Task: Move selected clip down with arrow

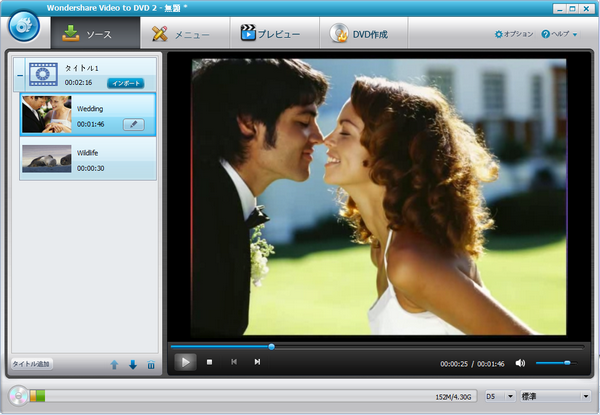Action: [133, 365]
